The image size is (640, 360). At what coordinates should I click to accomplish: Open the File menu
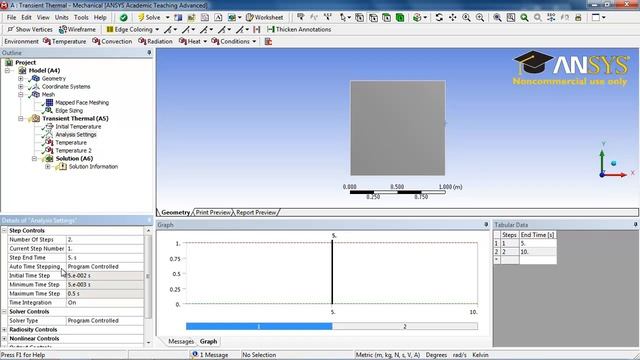pos(11,18)
